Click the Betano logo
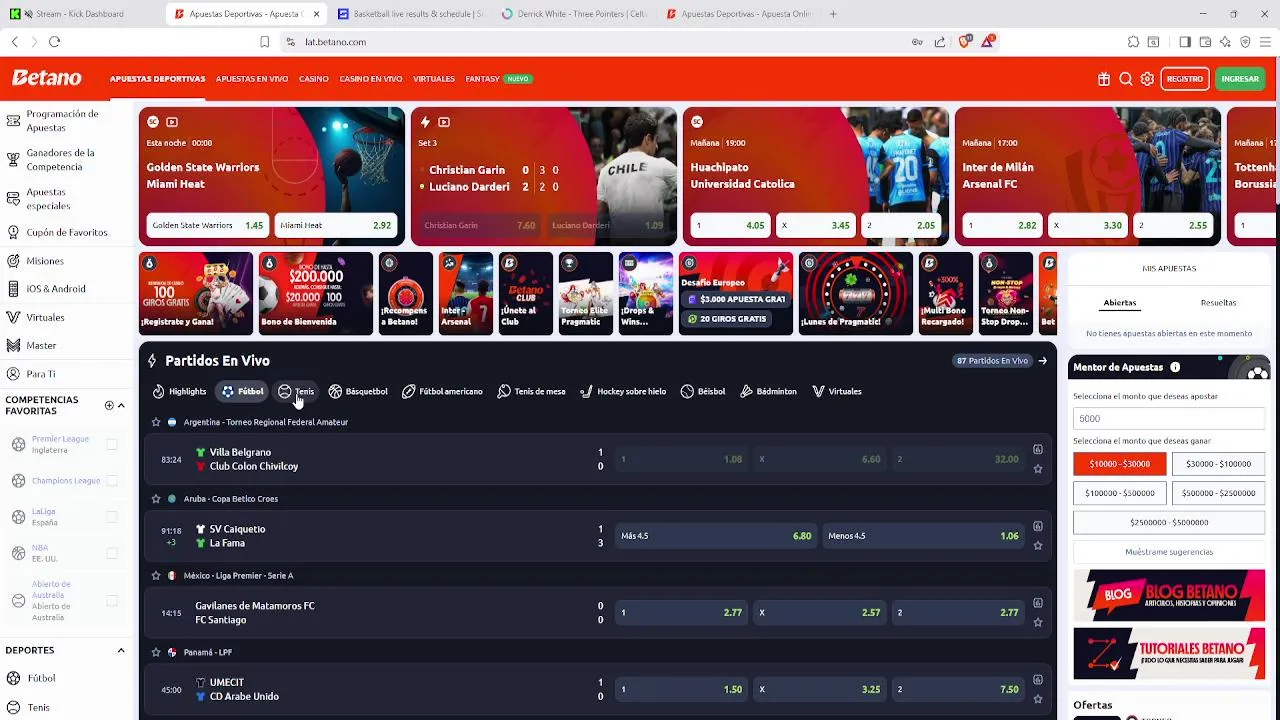Viewport: 1280px width, 720px height. [46, 78]
